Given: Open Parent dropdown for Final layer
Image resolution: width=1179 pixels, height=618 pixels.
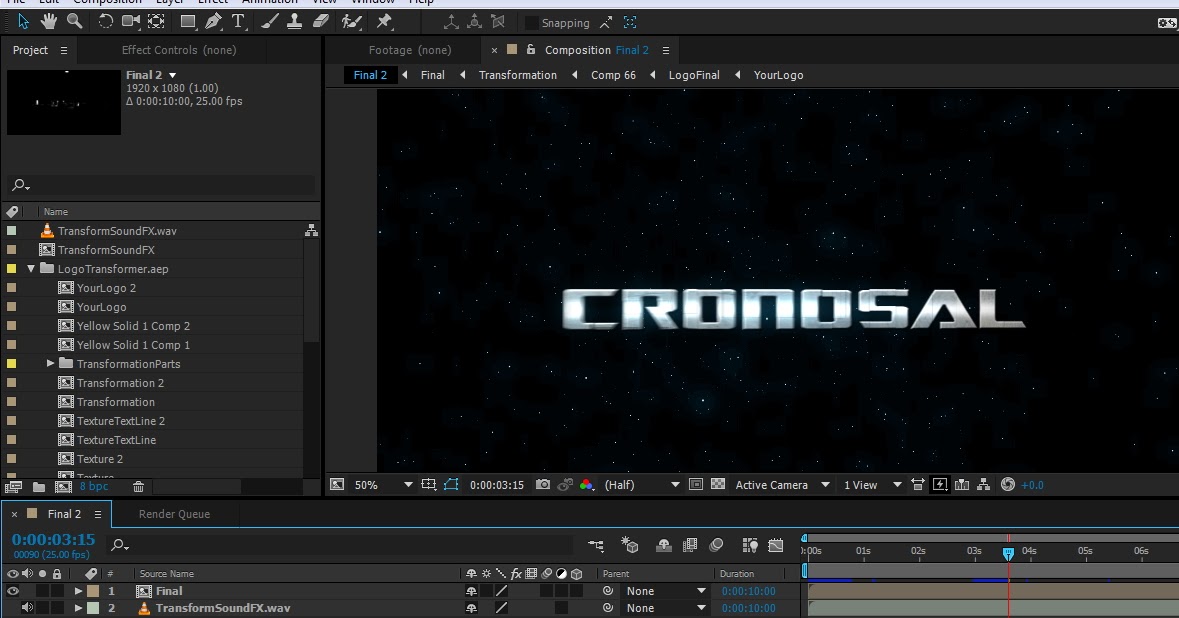Looking at the screenshot, I should [x=665, y=591].
